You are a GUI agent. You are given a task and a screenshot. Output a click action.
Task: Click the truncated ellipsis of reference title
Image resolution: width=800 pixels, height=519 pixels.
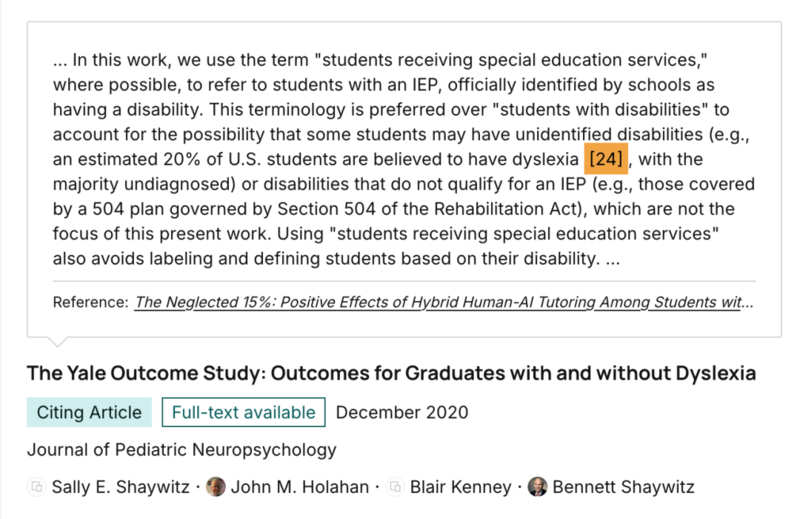pyautogui.click(x=747, y=303)
